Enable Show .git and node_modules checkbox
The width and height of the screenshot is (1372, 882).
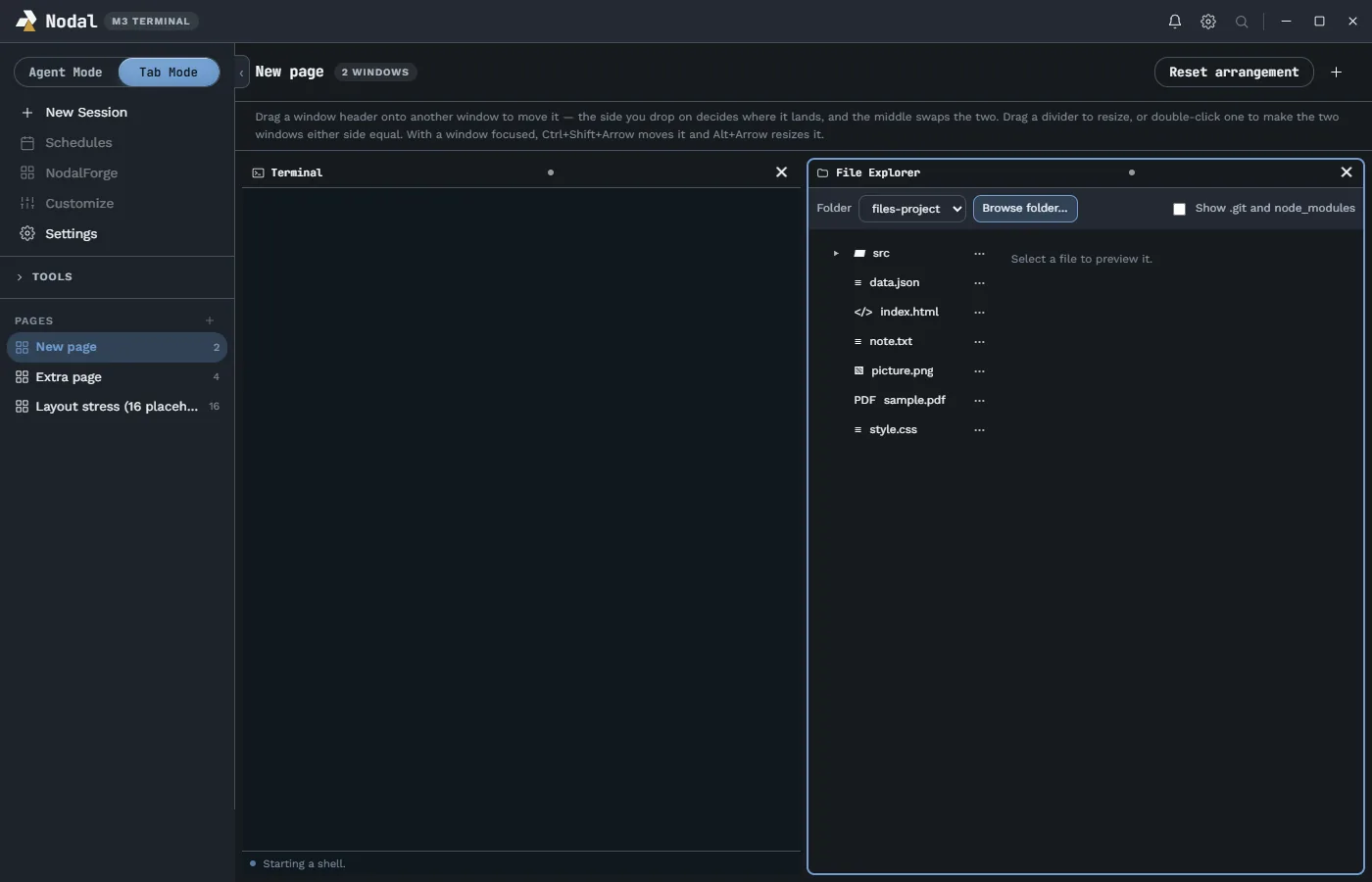coord(1179,209)
